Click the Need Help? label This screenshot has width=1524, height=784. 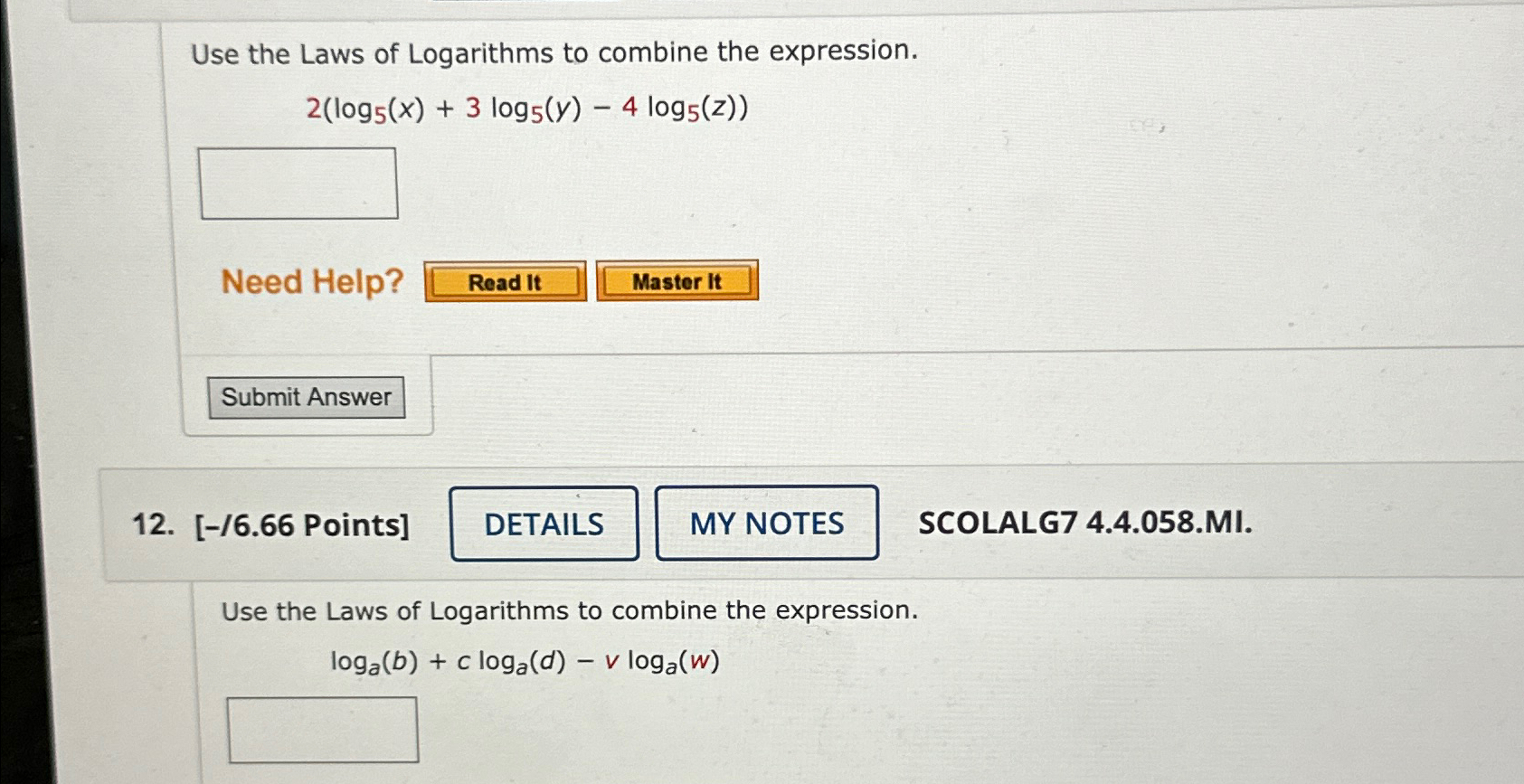coord(312,281)
